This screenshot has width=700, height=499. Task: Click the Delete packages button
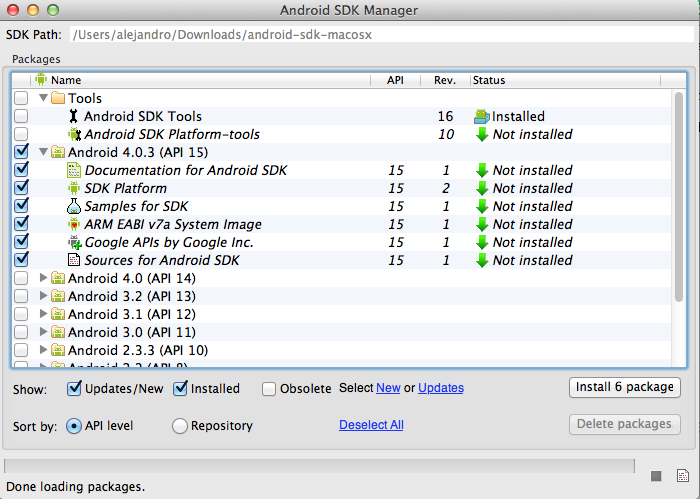tap(625, 424)
